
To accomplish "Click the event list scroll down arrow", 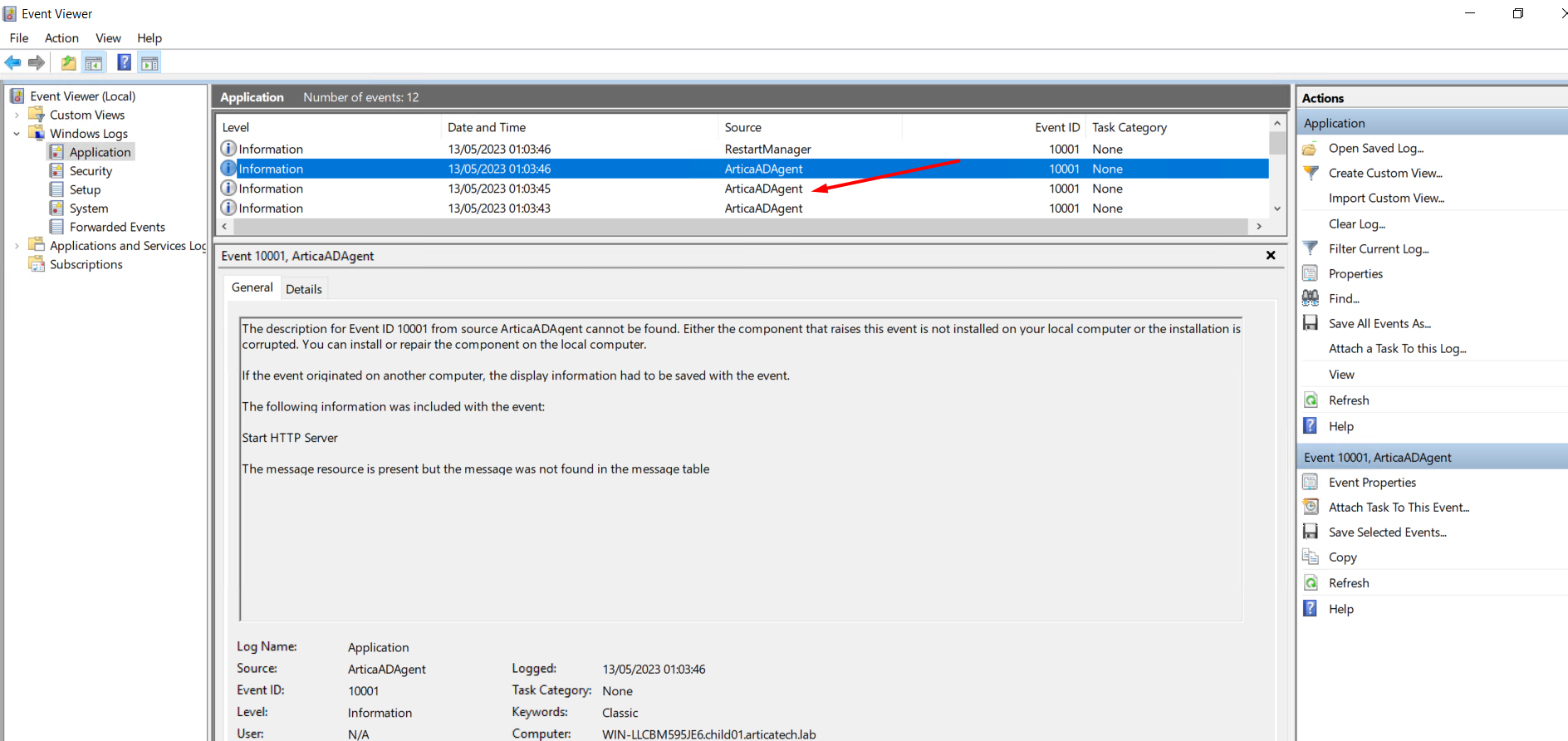I will click(1277, 209).
